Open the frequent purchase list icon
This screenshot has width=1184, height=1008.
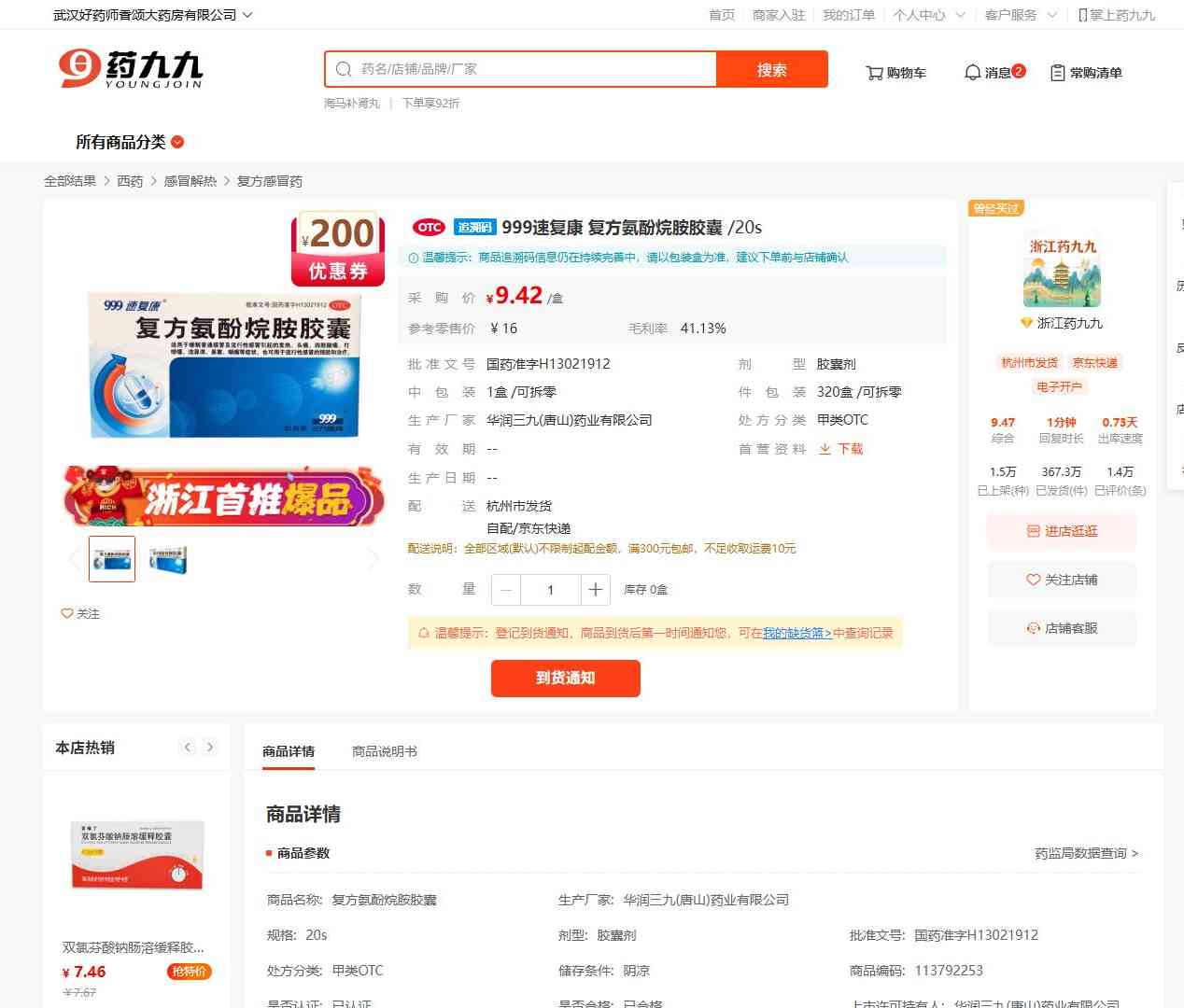coord(1057,73)
